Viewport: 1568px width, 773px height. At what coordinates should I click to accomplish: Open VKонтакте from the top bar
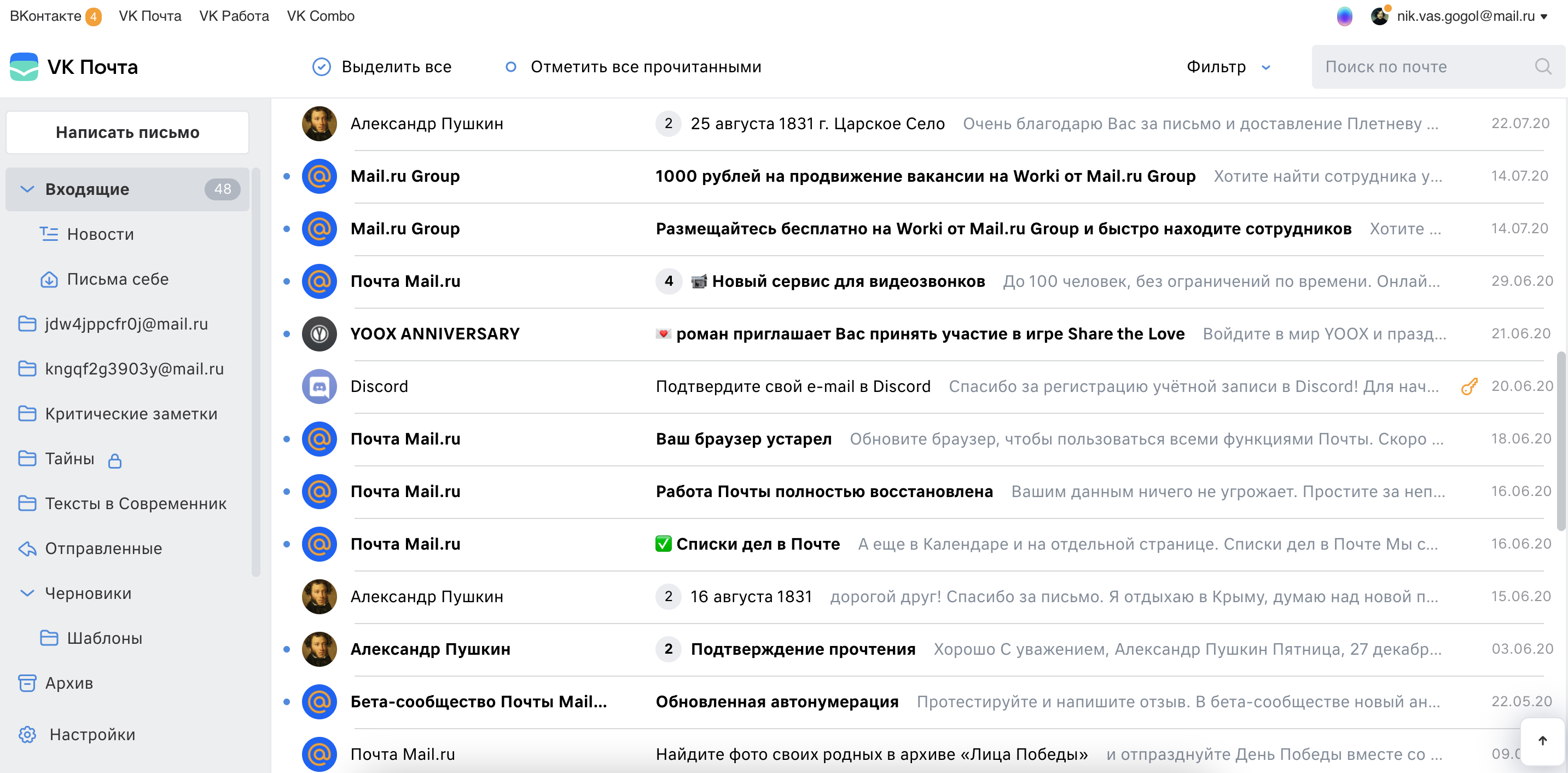point(45,16)
